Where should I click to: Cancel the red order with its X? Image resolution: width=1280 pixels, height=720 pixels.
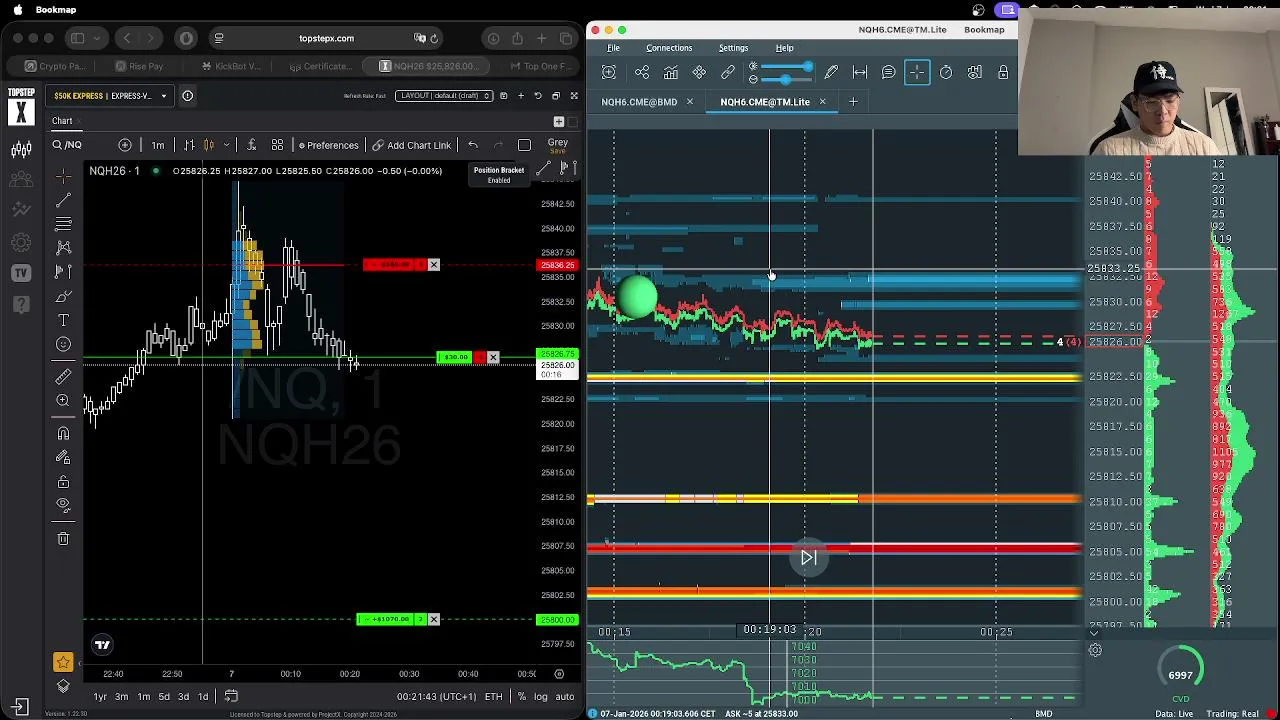tap(433, 265)
